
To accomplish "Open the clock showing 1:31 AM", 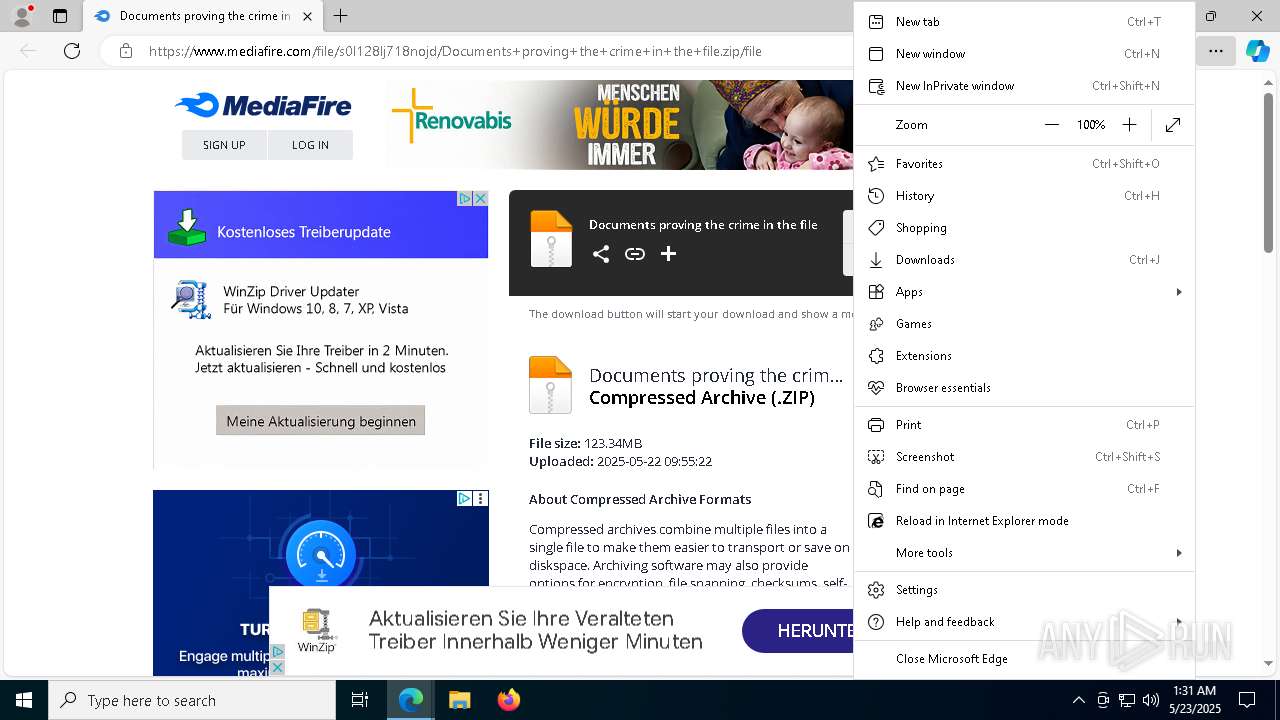I will [x=1194, y=700].
